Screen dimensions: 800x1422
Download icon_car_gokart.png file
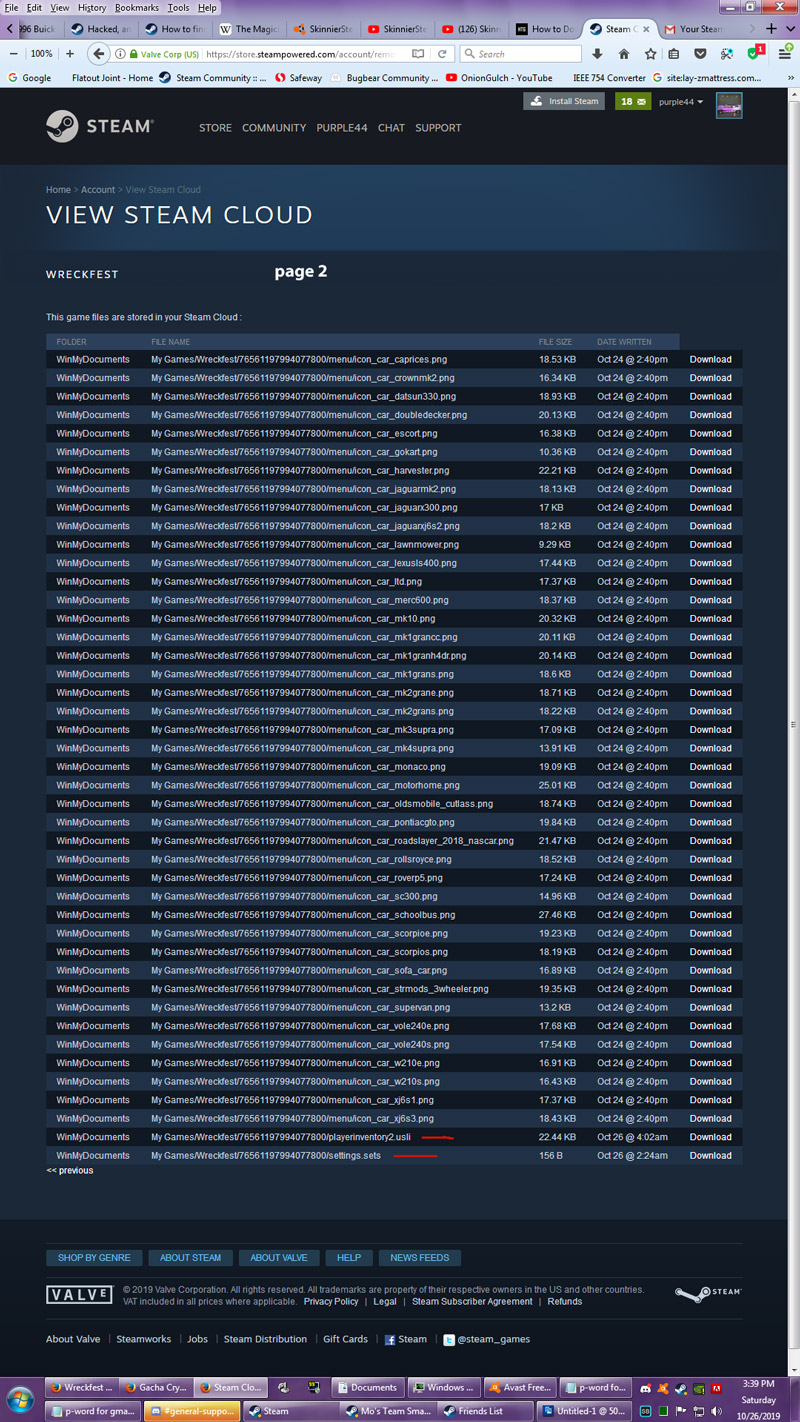coord(710,452)
